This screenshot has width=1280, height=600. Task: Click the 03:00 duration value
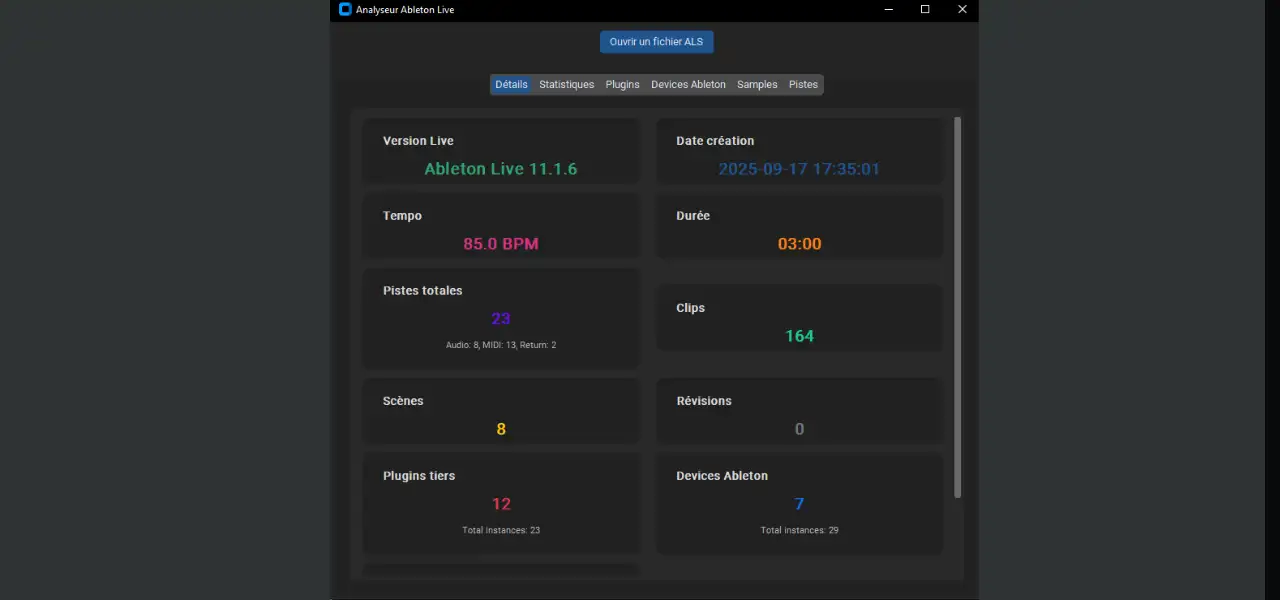tap(799, 244)
